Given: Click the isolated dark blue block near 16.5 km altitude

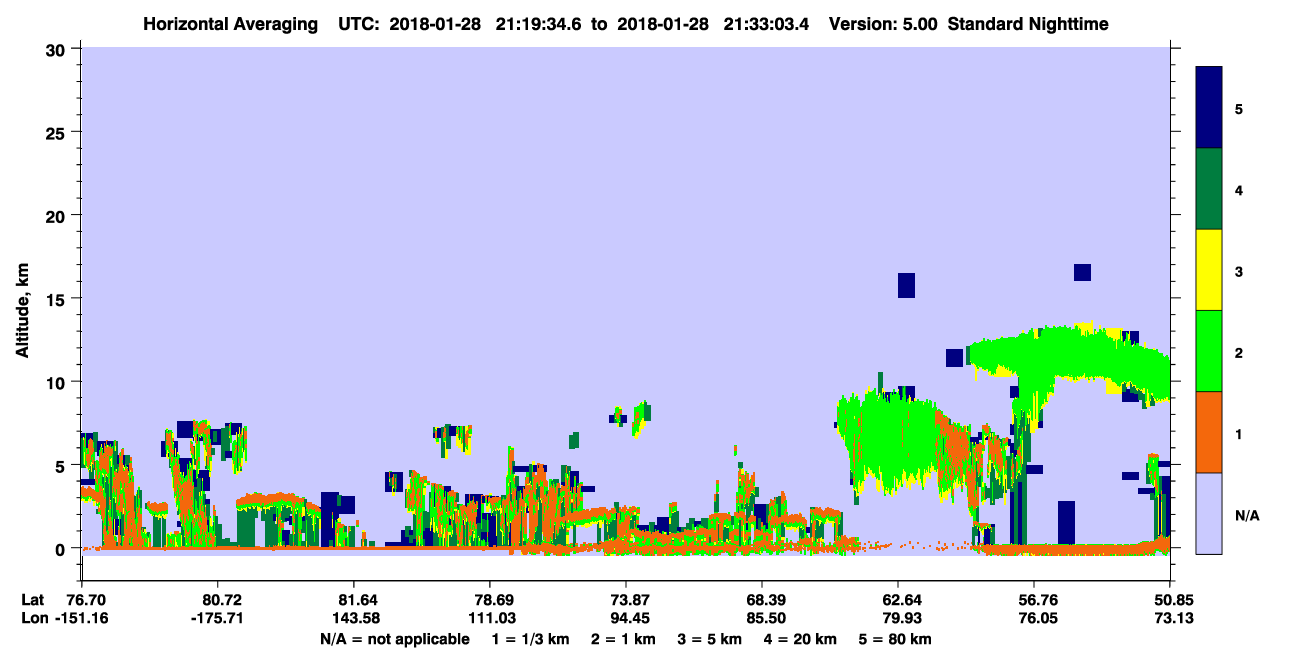Looking at the screenshot, I should tap(1082, 272).
